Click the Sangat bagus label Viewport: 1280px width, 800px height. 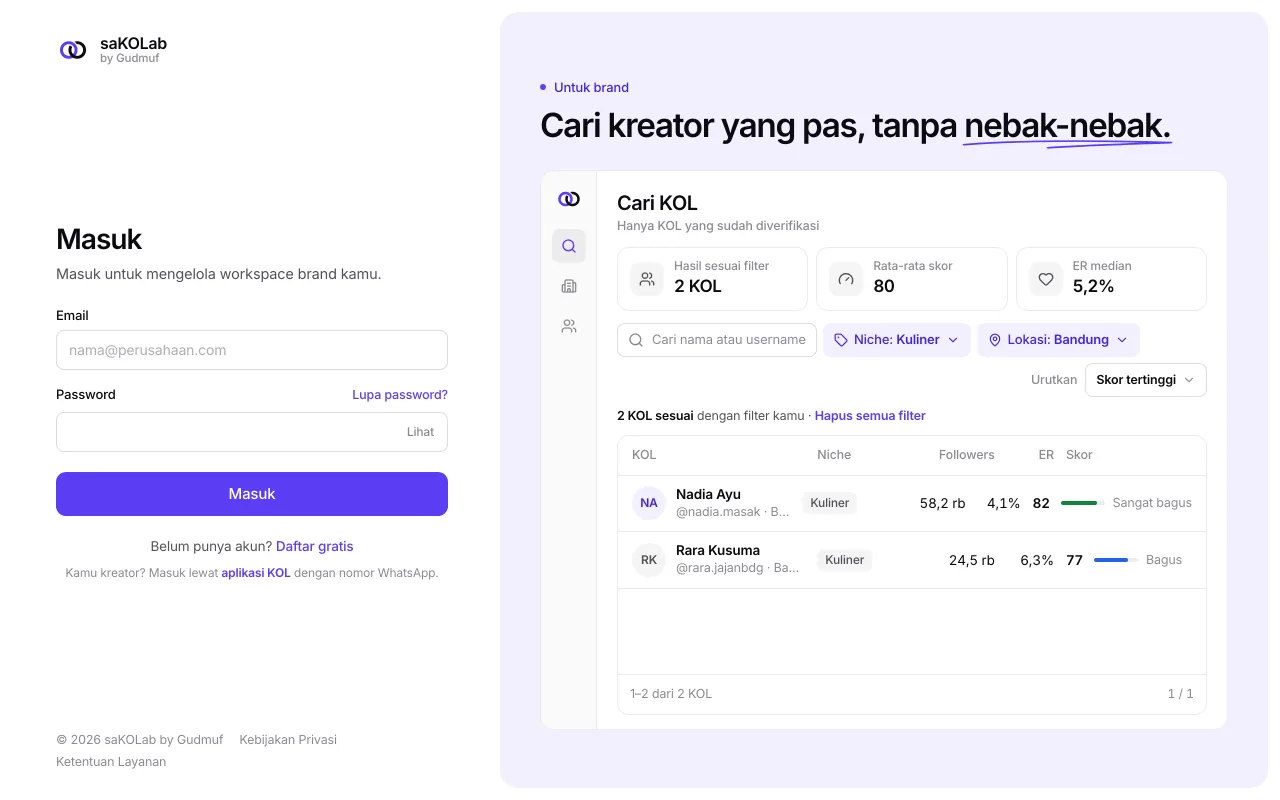click(1152, 503)
